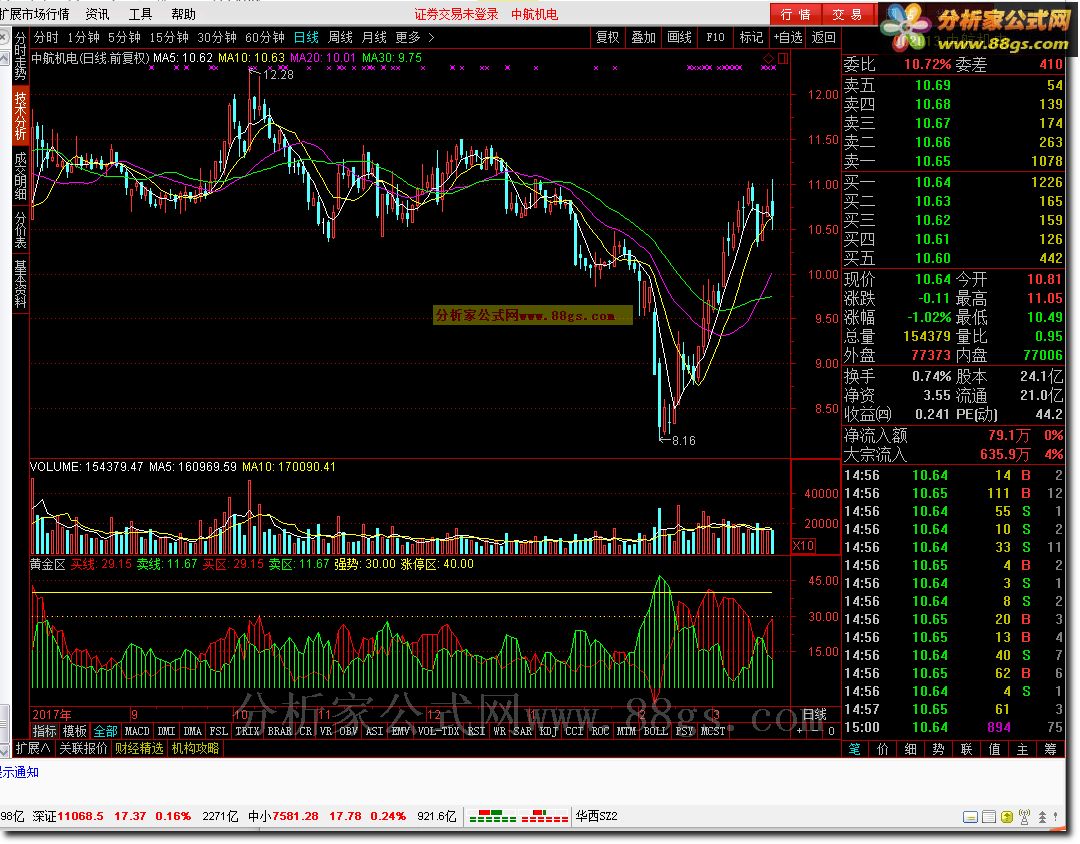This screenshot has width=1080, height=844.
Task: Open 分价表 side tab
Action: (20, 230)
